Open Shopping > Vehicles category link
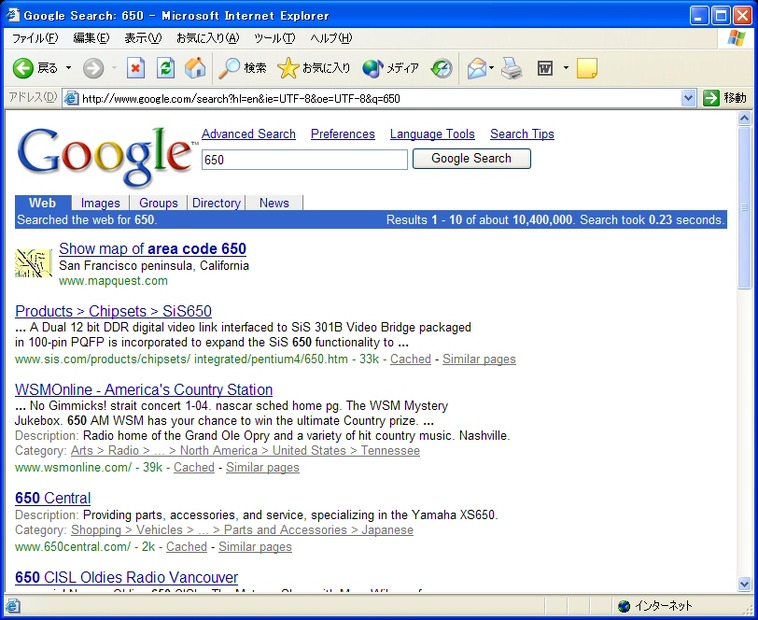The height and width of the screenshot is (620, 758). (x=242, y=530)
